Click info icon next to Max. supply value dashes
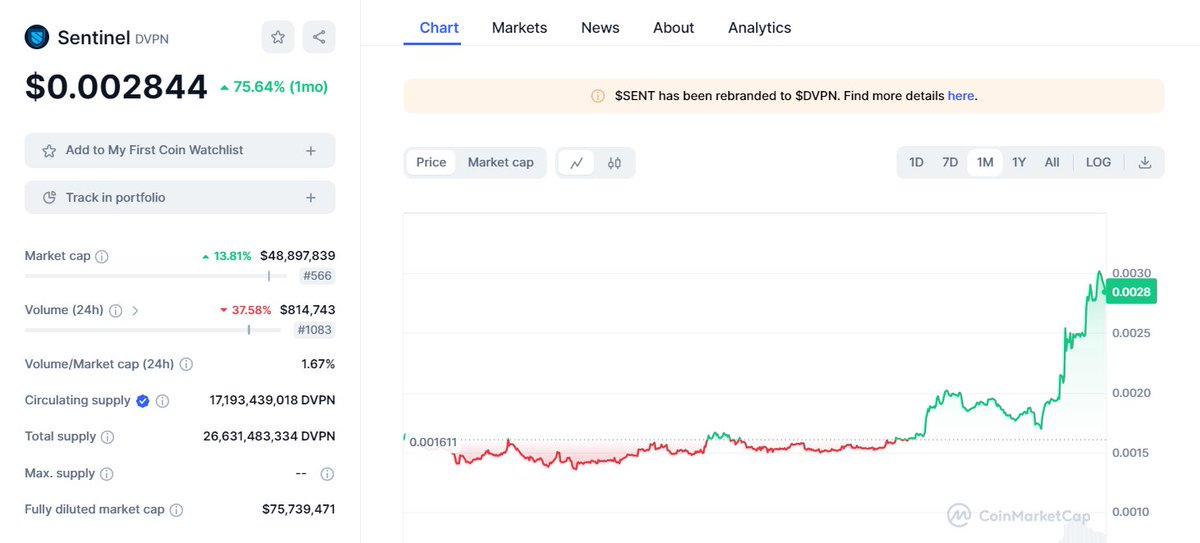Screen dimensions: 1200x543 (327, 473)
